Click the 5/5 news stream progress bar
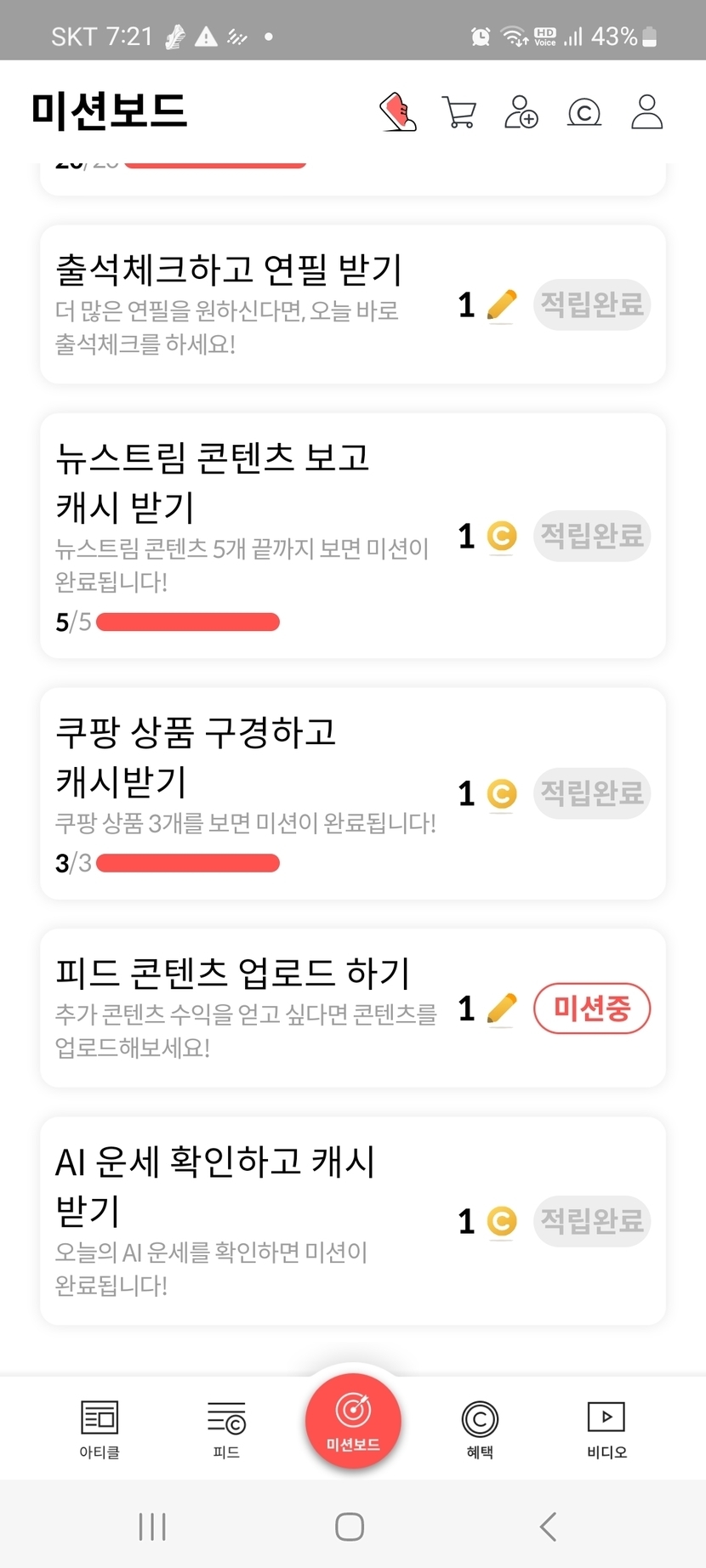706x1568 pixels. tap(188, 622)
